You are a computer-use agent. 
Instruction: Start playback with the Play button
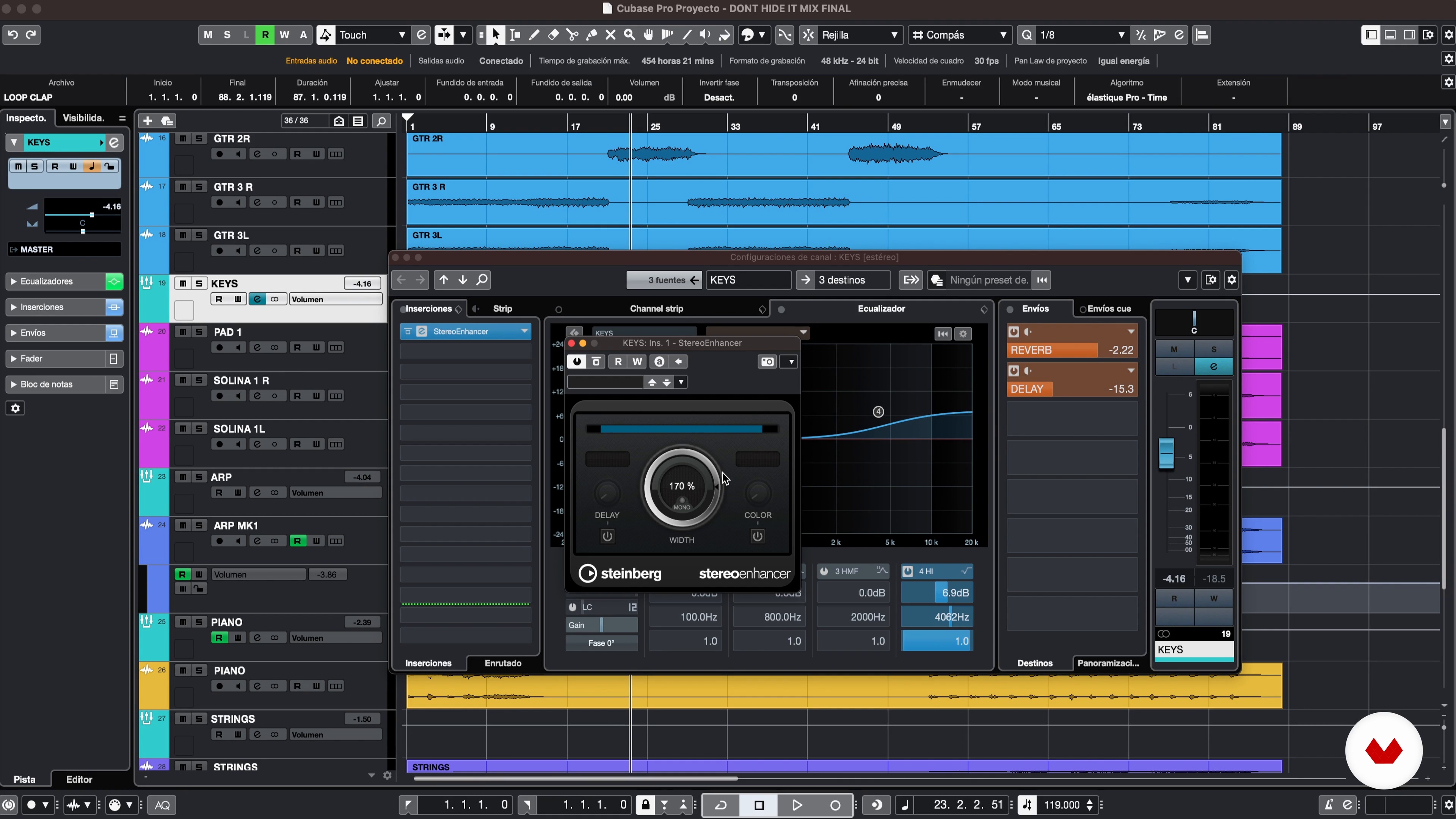click(796, 805)
